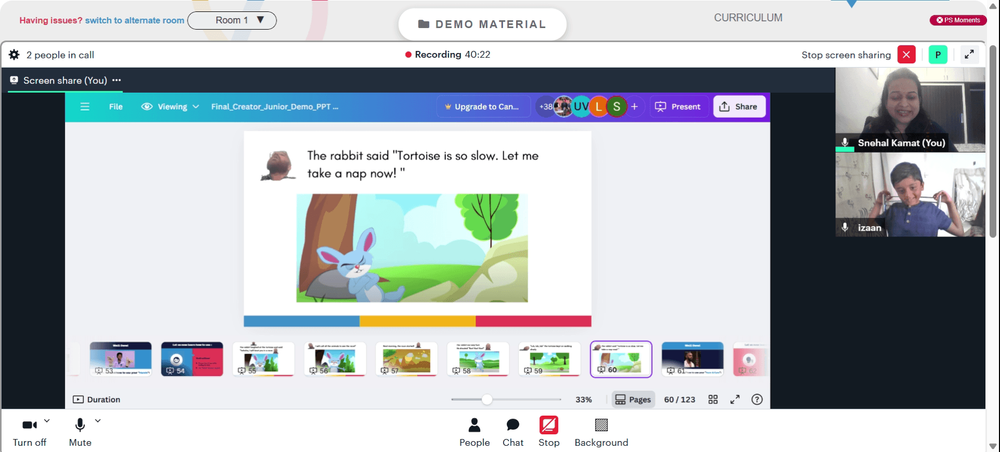Stop screen sharing with red X
The image size is (1000, 452).
click(906, 55)
